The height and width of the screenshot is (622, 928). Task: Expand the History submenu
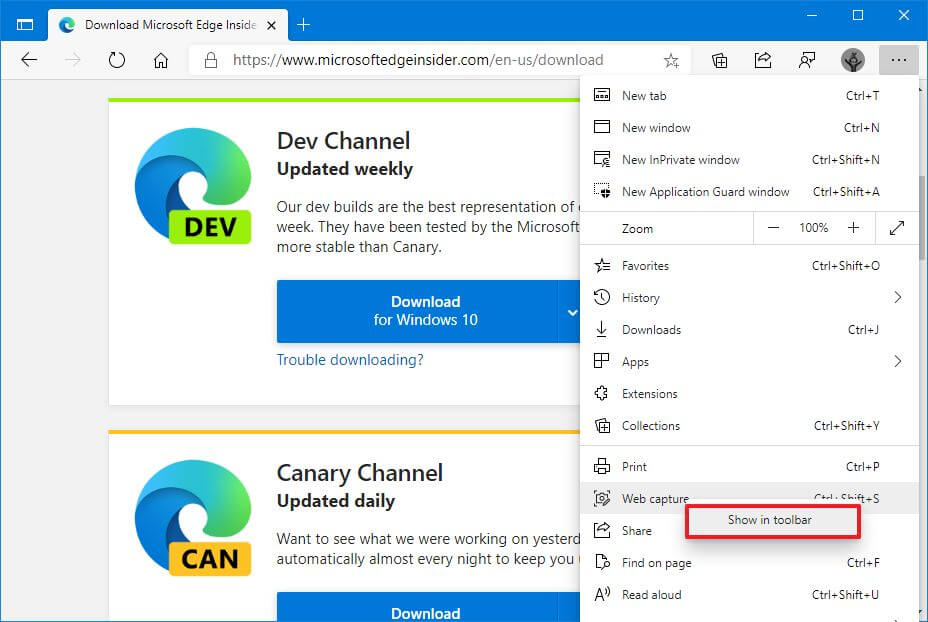coord(749,298)
